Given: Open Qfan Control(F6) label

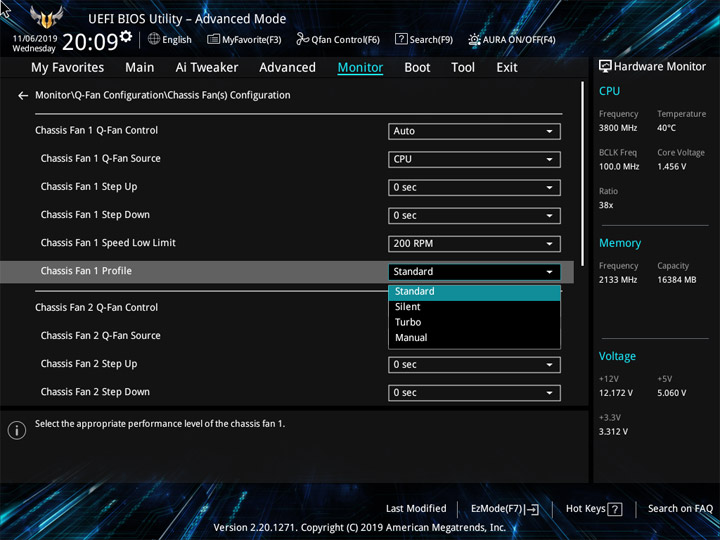Looking at the screenshot, I should pyautogui.click(x=345, y=40).
